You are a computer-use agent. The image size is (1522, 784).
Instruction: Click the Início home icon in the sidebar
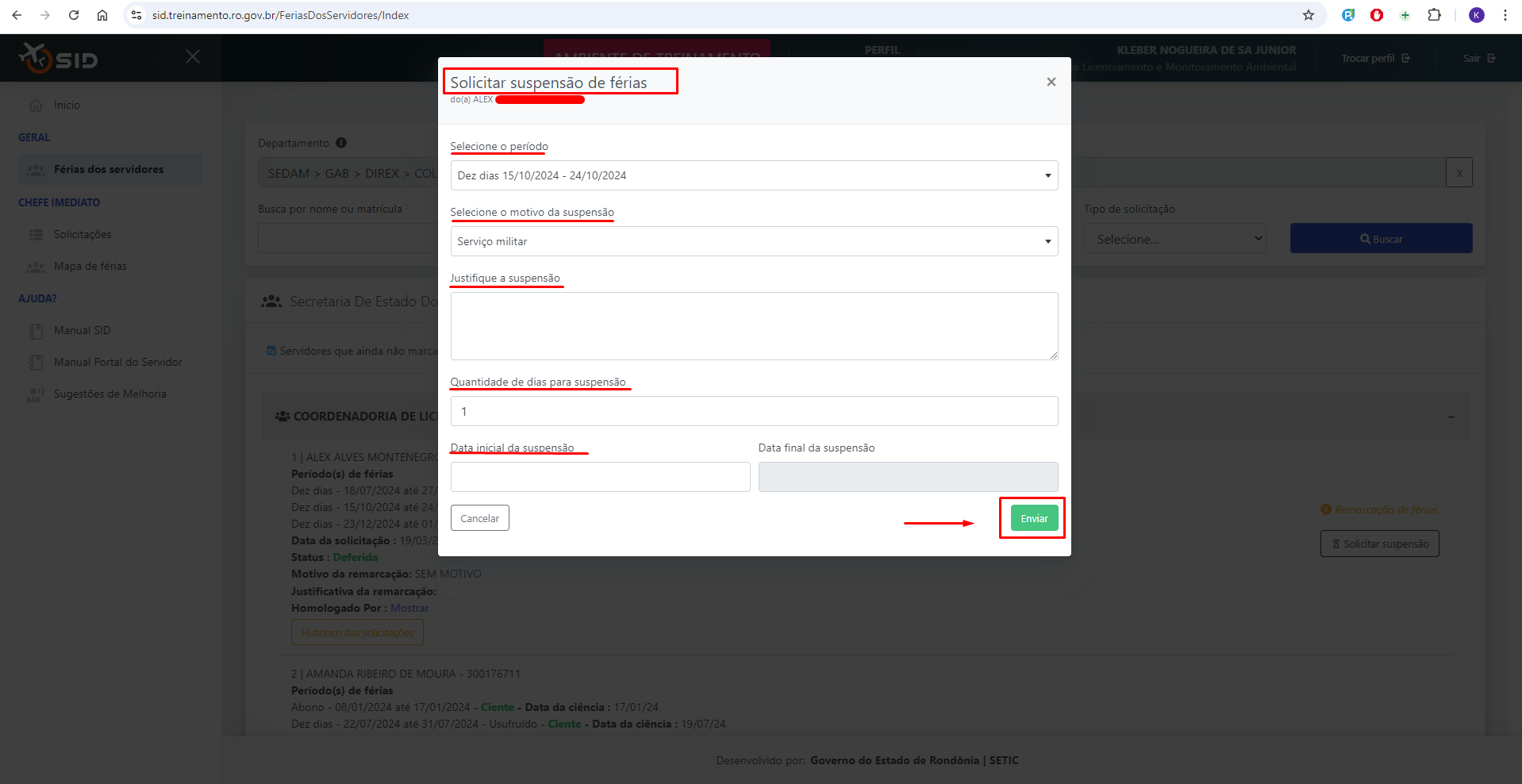click(36, 105)
